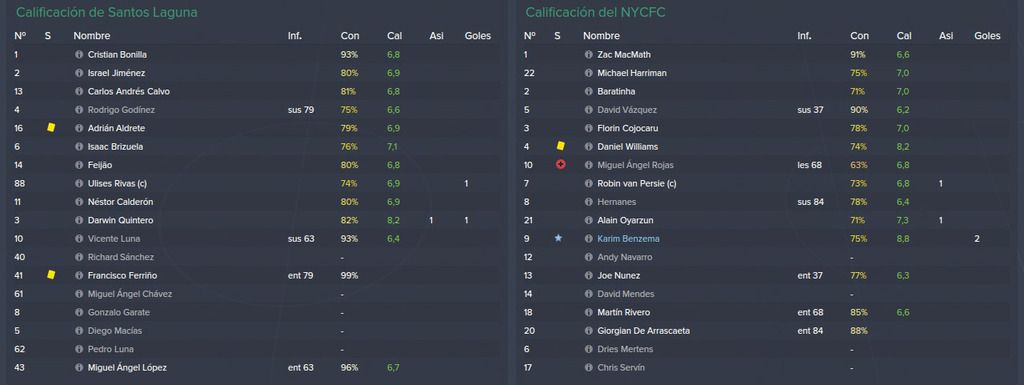Screen dimensions: 1024x385
Task: Click info icon beside Cristian Bonilla
Action: [79, 55]
